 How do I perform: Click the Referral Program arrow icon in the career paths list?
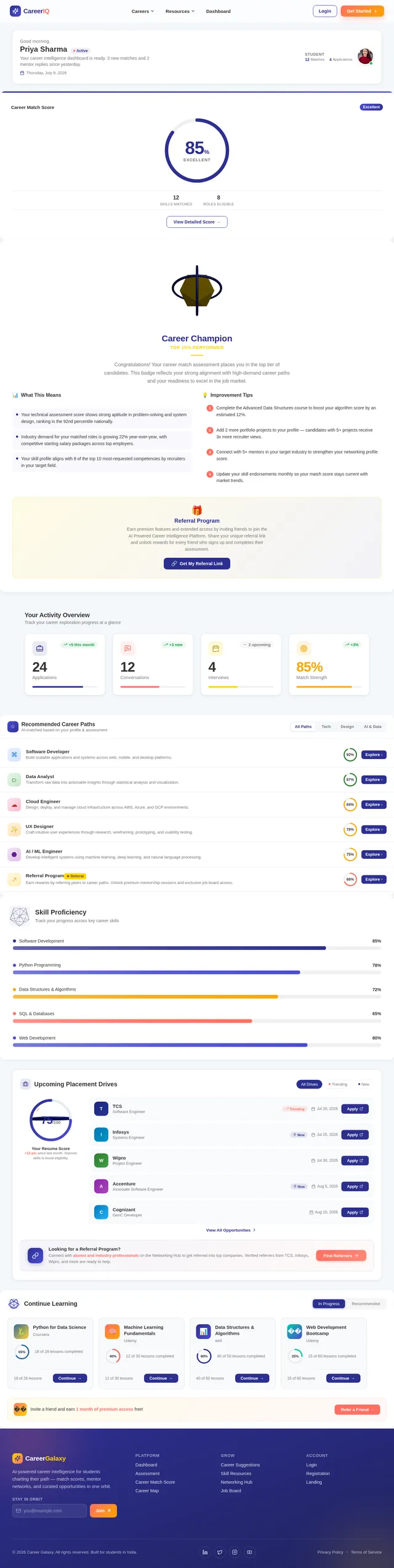pos(14,880)
